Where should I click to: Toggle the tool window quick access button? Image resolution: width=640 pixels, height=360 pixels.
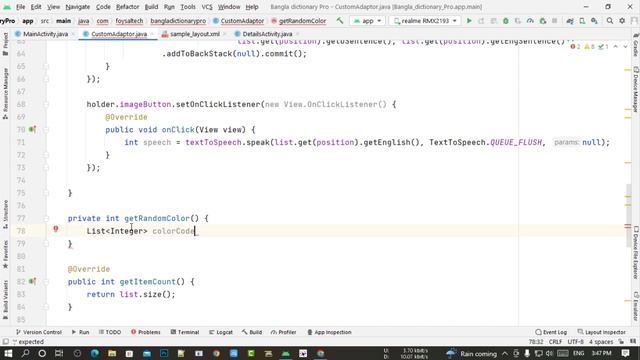(5, 342)
